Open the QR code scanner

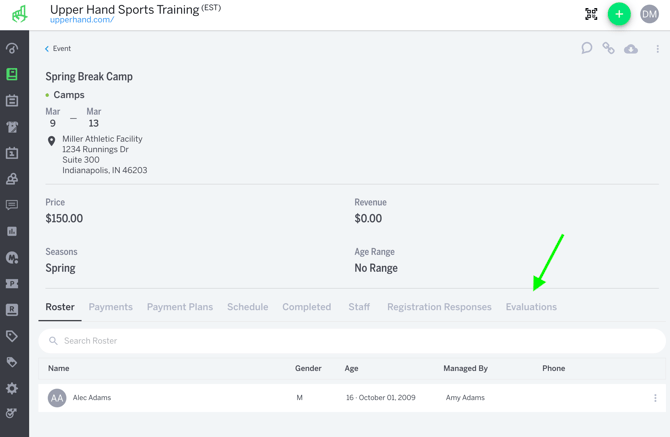tap(591, 14)
